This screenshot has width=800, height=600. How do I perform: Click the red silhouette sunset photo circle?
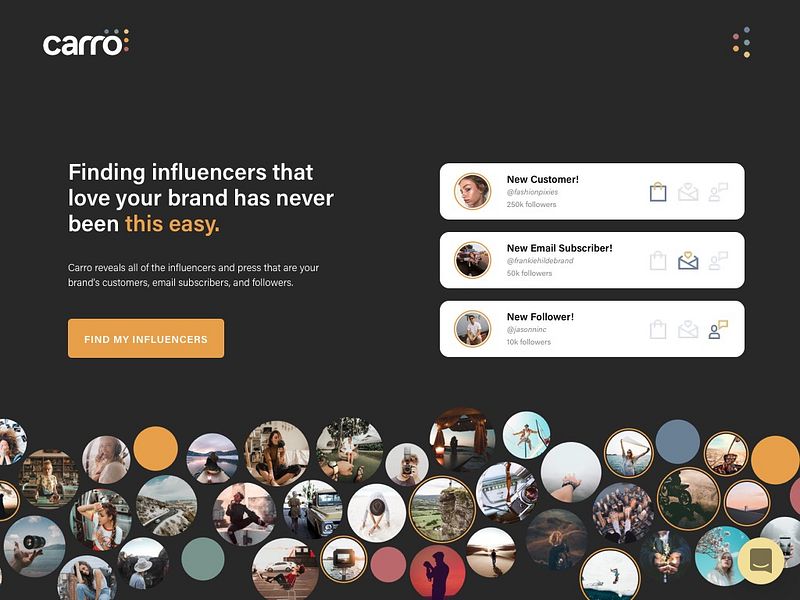(x=438, y=572)
